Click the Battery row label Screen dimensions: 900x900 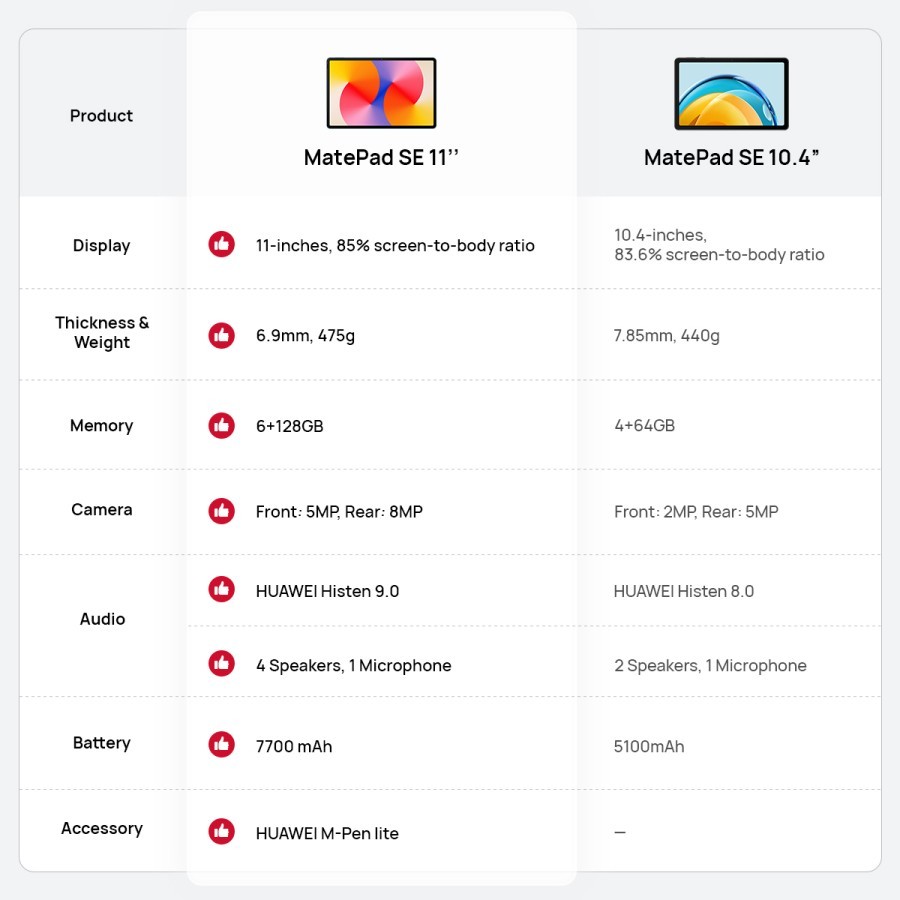point(101,743)
